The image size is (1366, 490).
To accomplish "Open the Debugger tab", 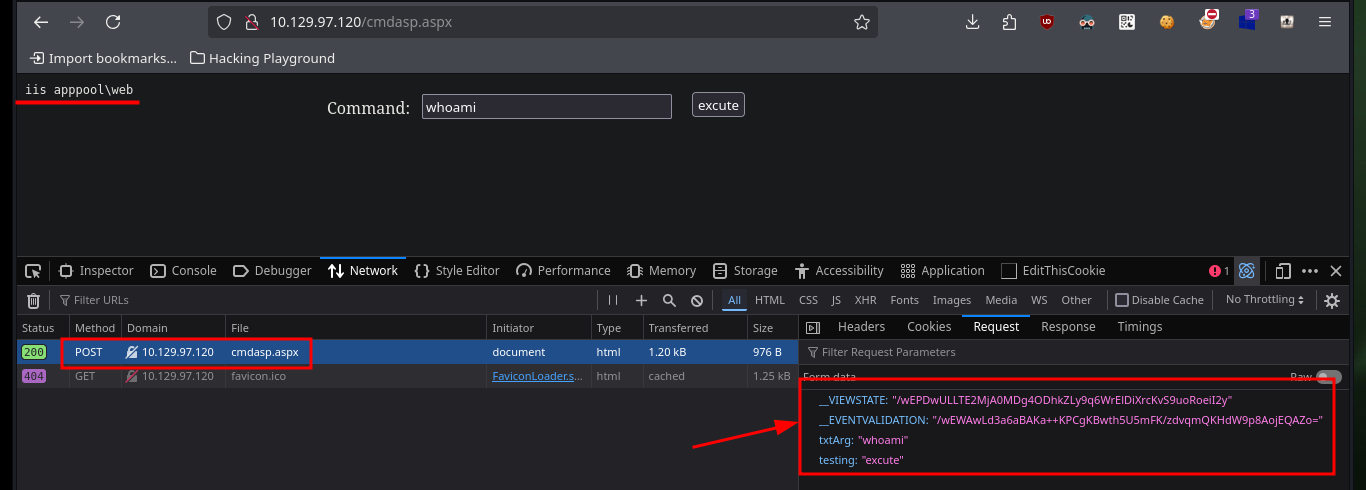I will pos(272,271).
